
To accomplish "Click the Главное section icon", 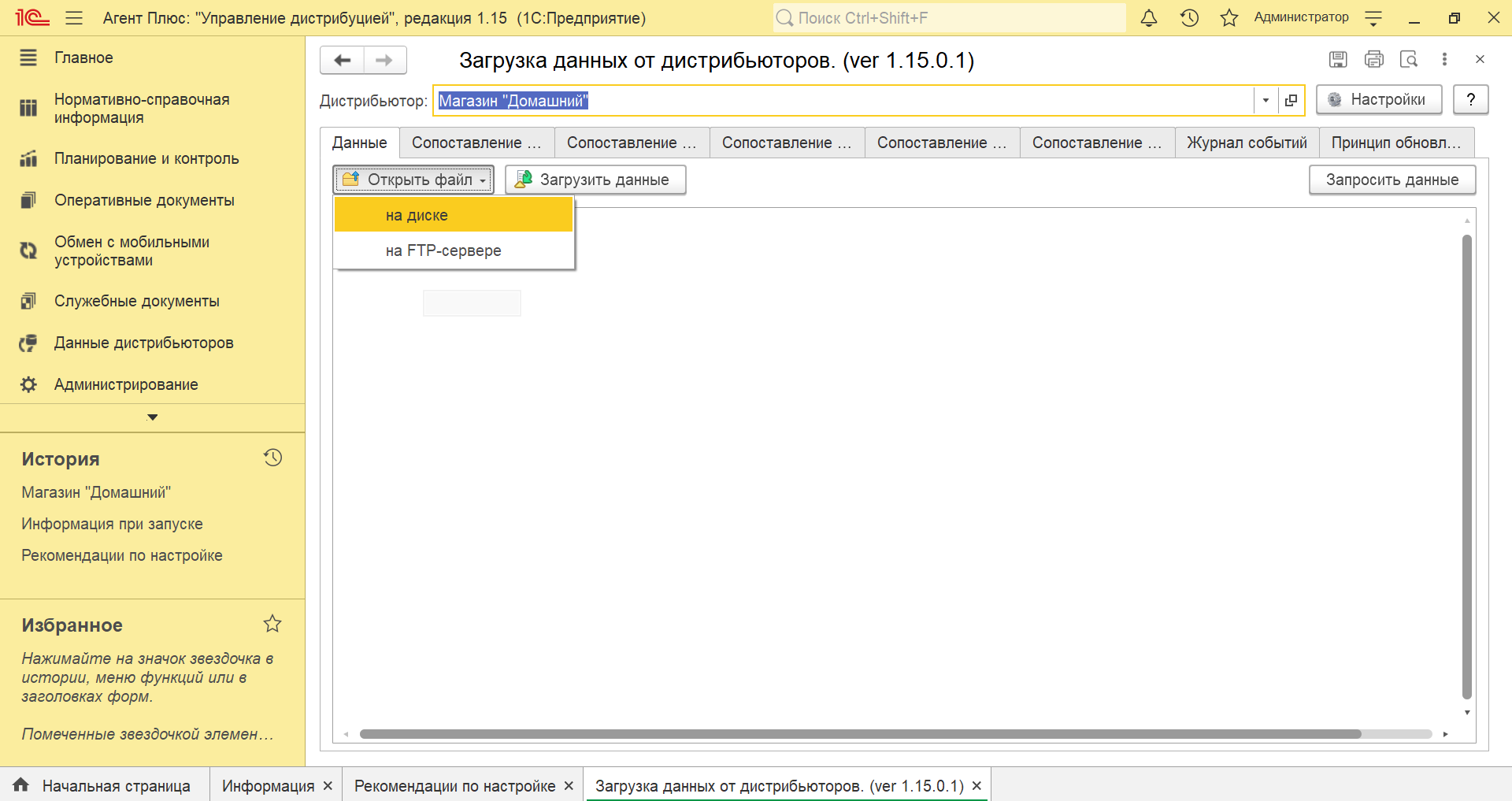I will pyautogui.click(x=28, y=57).
